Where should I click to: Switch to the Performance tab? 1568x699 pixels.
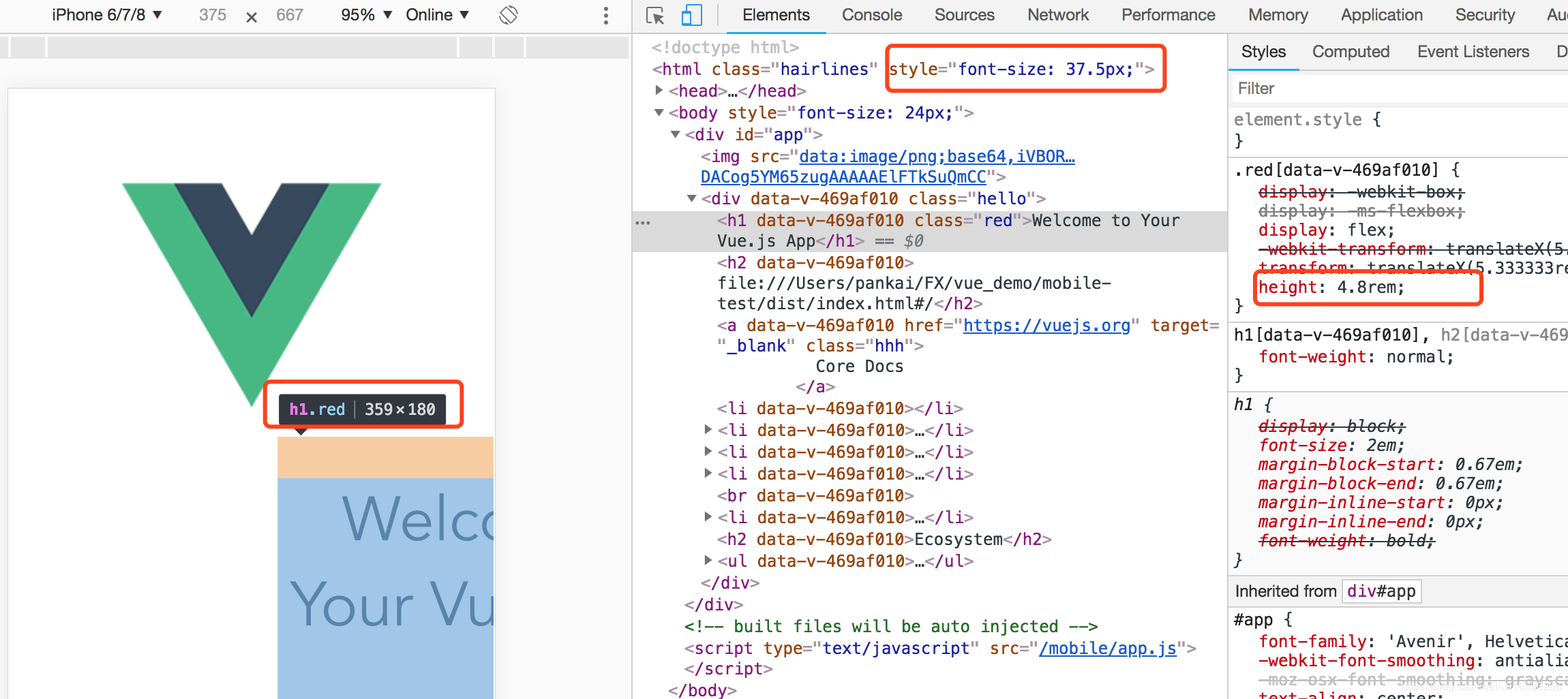coord(1169,15)
